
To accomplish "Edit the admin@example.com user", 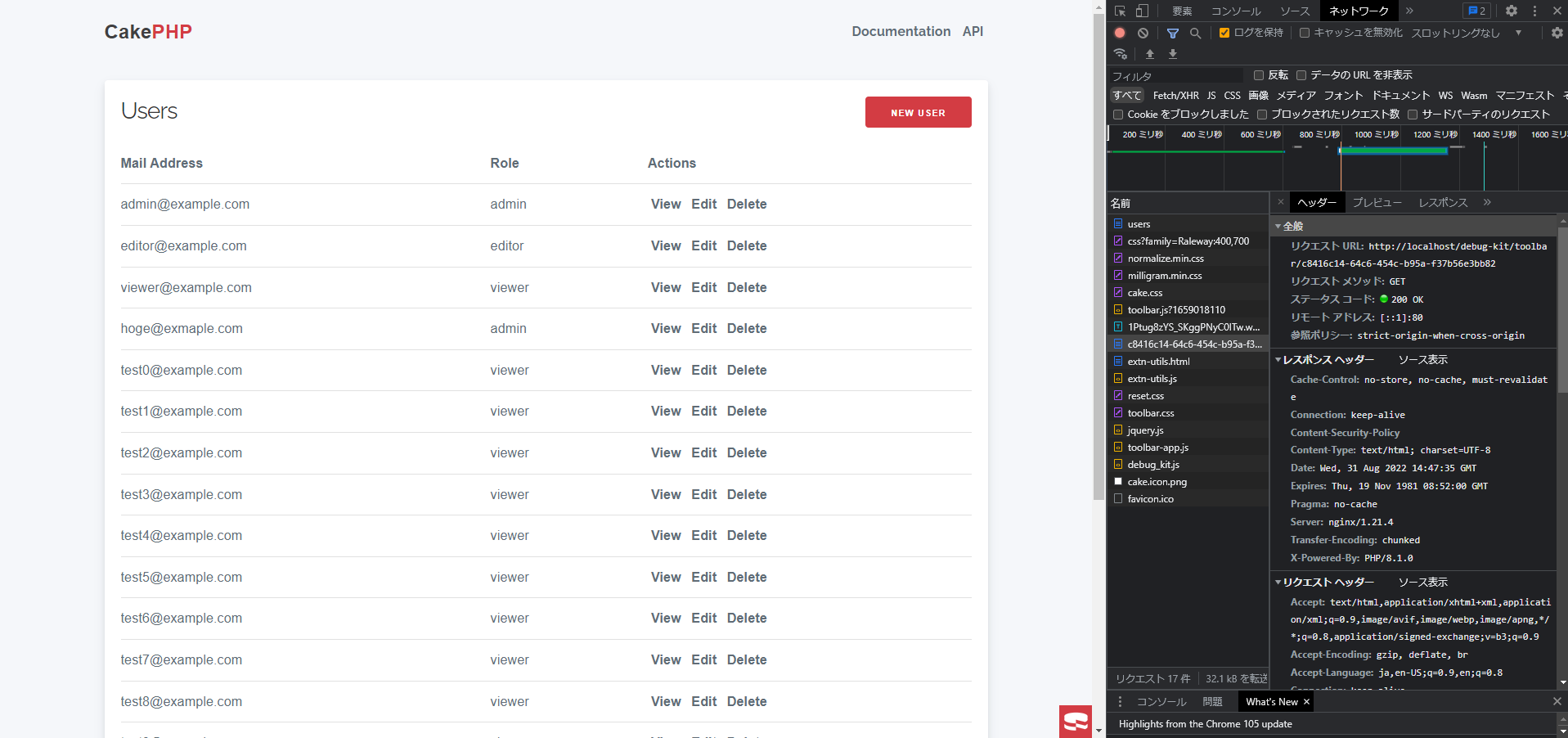I will [703, 204].
